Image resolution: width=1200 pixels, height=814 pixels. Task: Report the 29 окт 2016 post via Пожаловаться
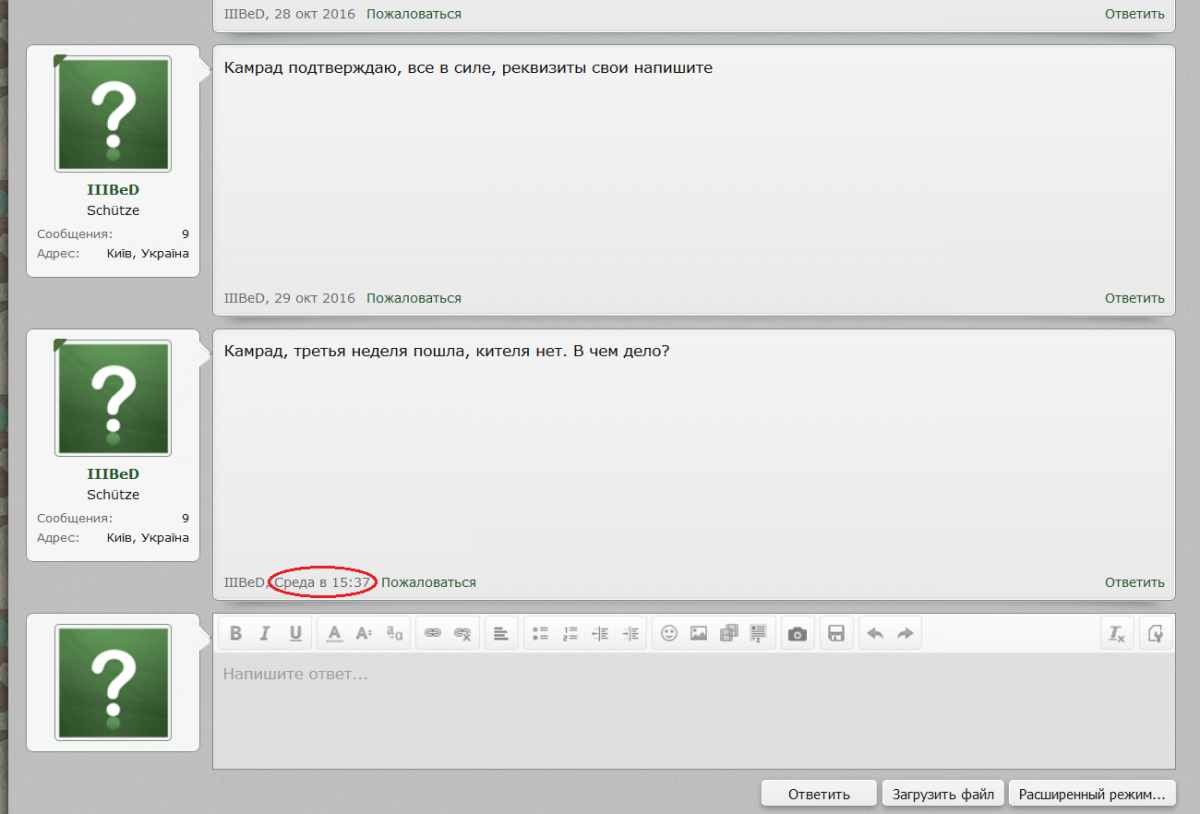point(414,298)
